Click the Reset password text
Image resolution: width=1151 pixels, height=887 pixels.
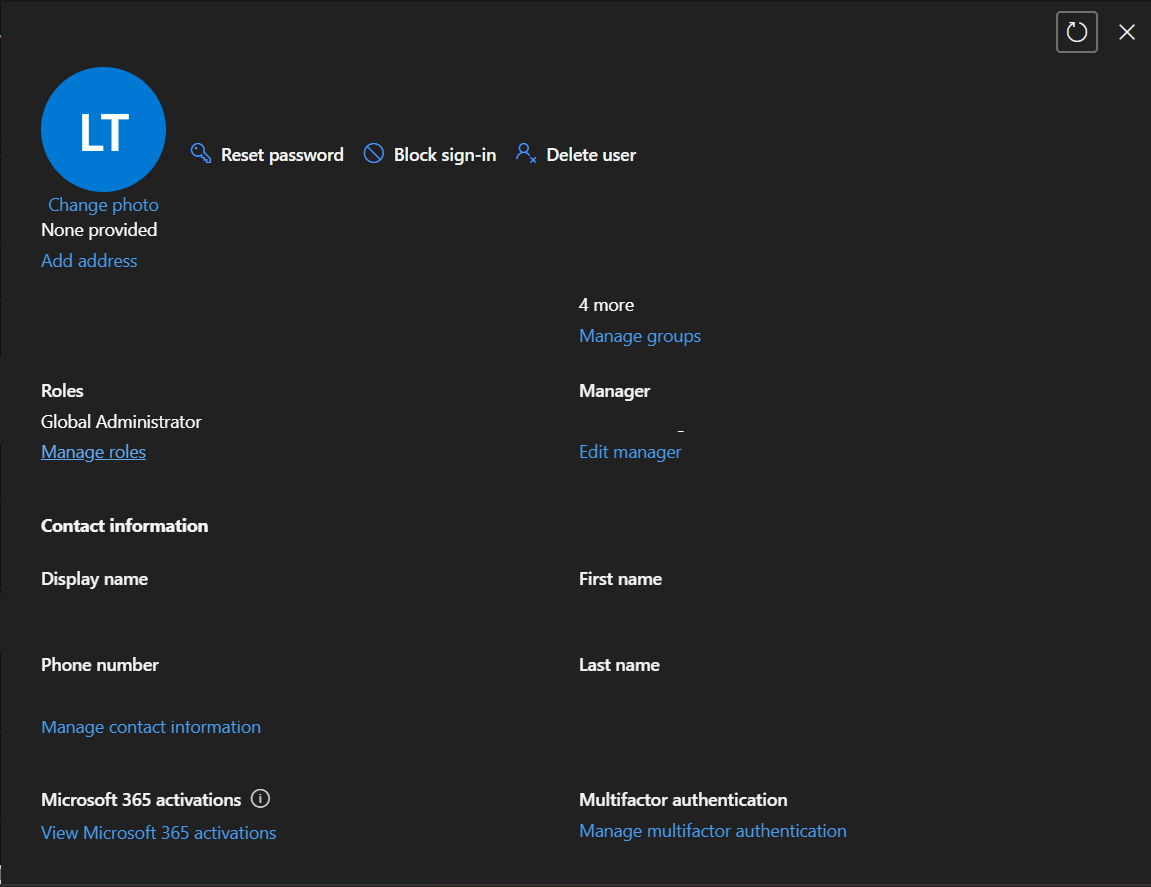coord(282,155)
